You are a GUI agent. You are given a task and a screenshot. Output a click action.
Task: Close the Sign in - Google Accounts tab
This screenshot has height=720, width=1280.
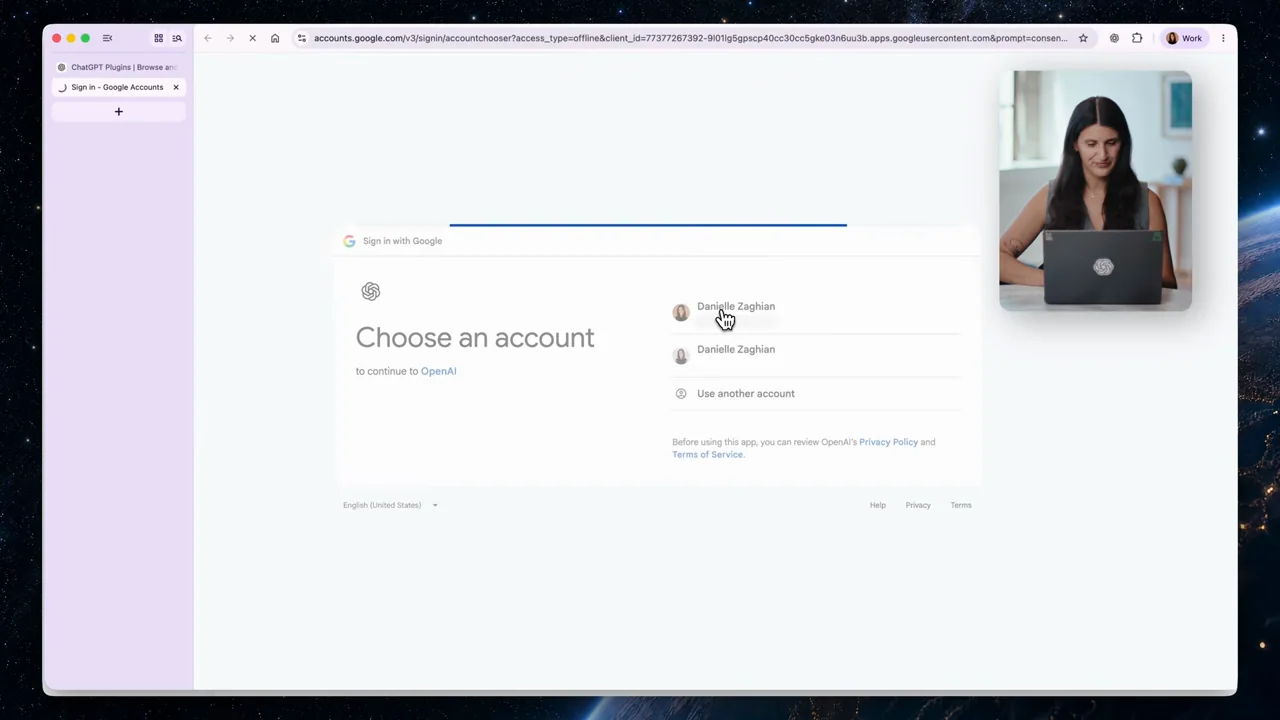point(176,87)
